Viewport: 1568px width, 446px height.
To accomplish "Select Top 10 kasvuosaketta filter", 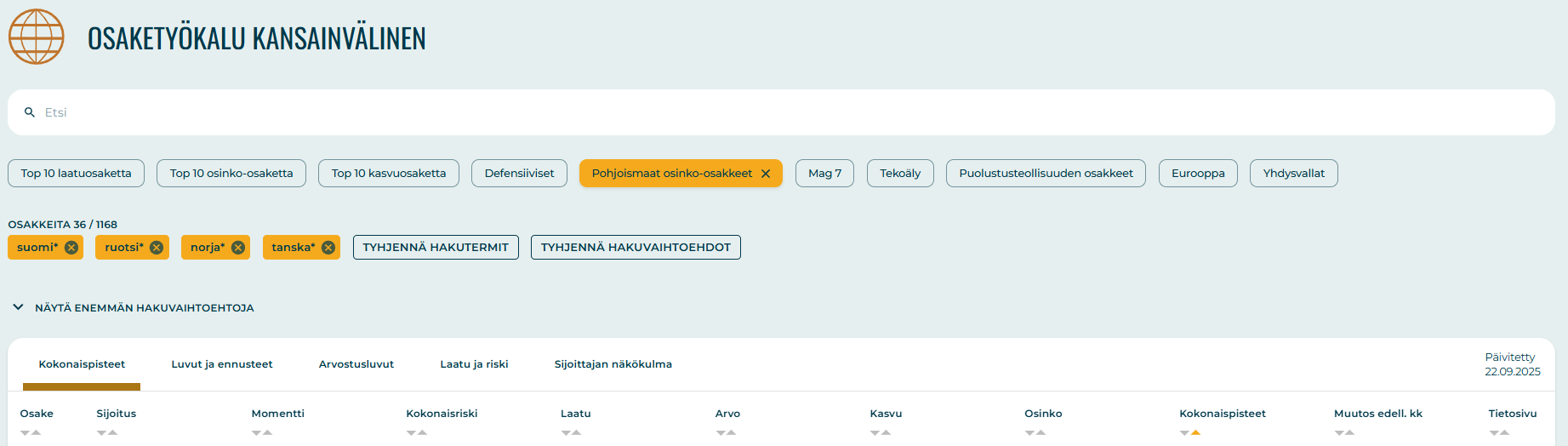I will click(x=389, y=174).
